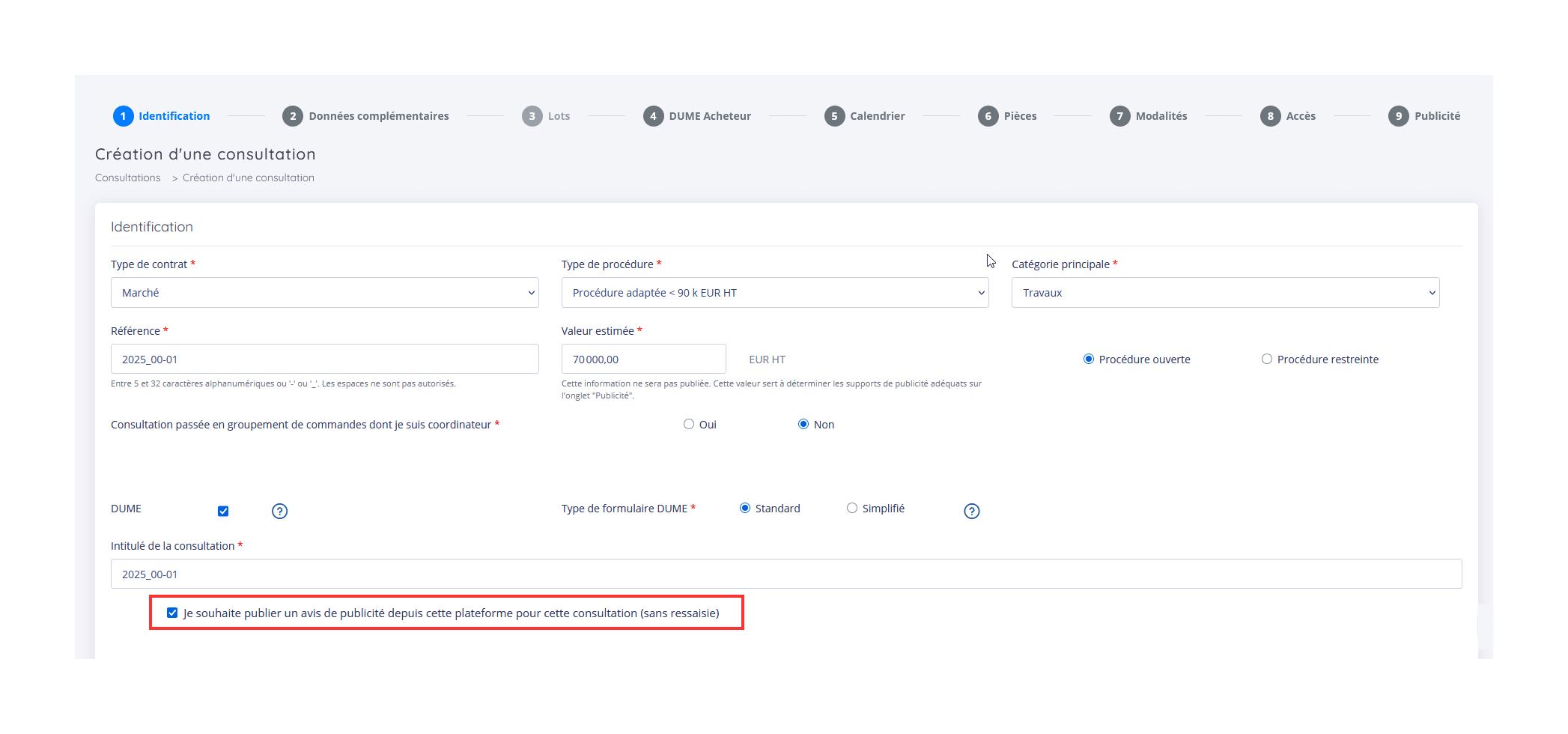This screenshot has width=1568, height=734.
Task: Click the step 6 Pièces number icon
Action: 988,116
